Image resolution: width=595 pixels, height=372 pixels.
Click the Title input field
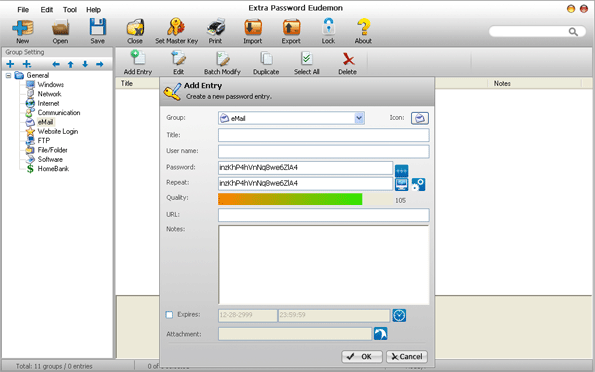[324, 135]
